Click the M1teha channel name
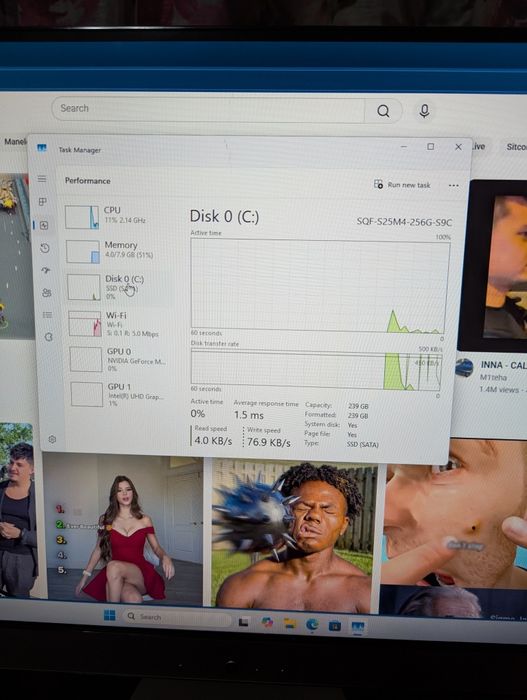Viewport: 527px width, 700px height. pyautogui.click(x=493, y=377)
